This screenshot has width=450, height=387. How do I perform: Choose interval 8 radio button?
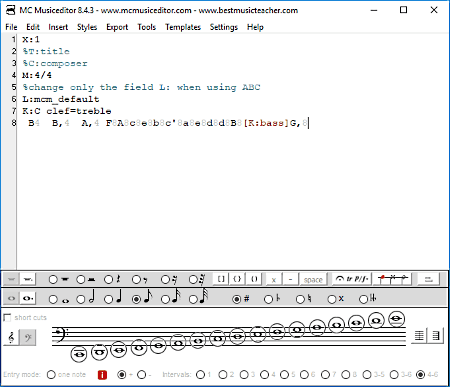coord(346,375)
